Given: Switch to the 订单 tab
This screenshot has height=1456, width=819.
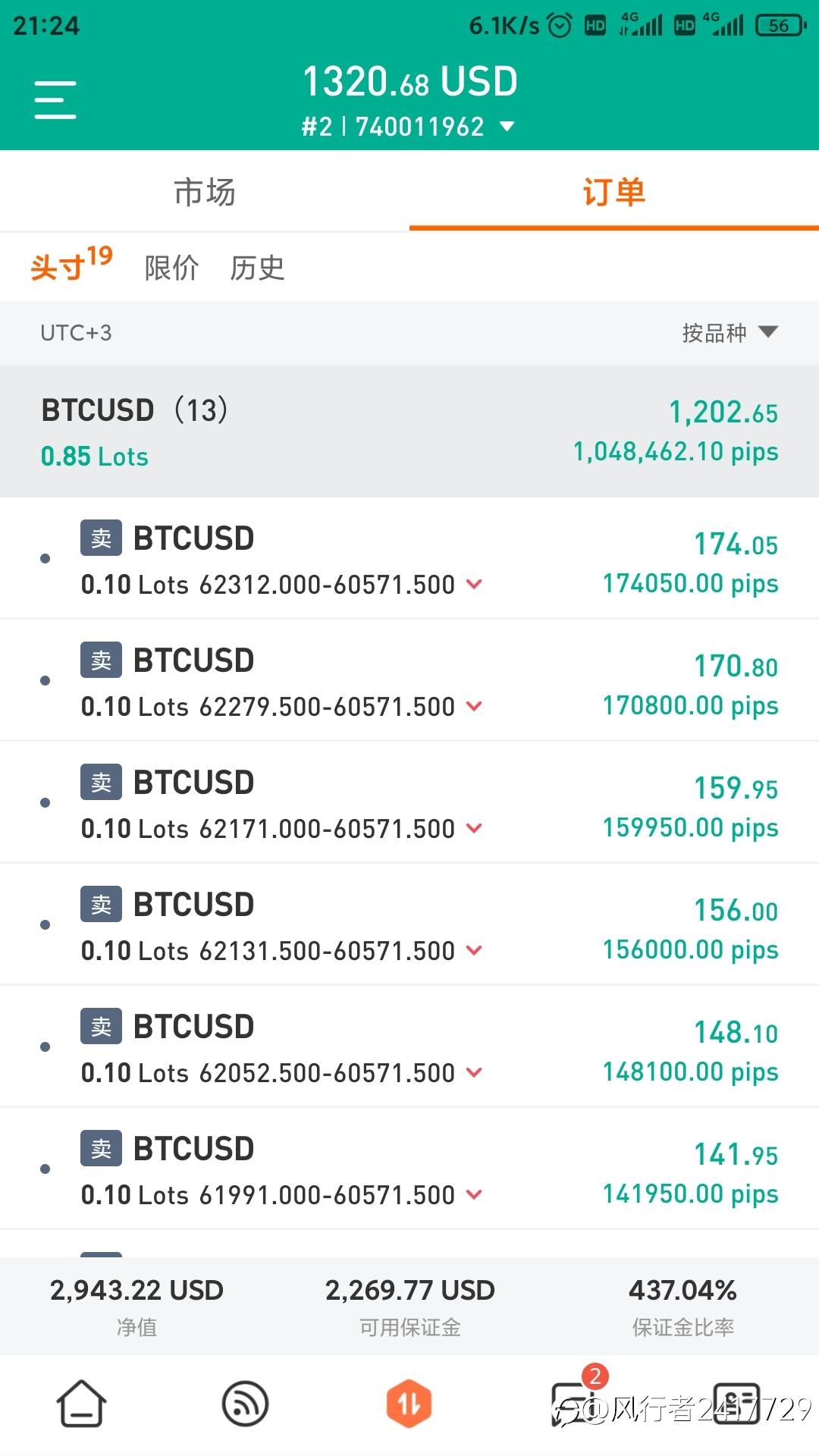Looking at the screenshot, I should 613,192.
